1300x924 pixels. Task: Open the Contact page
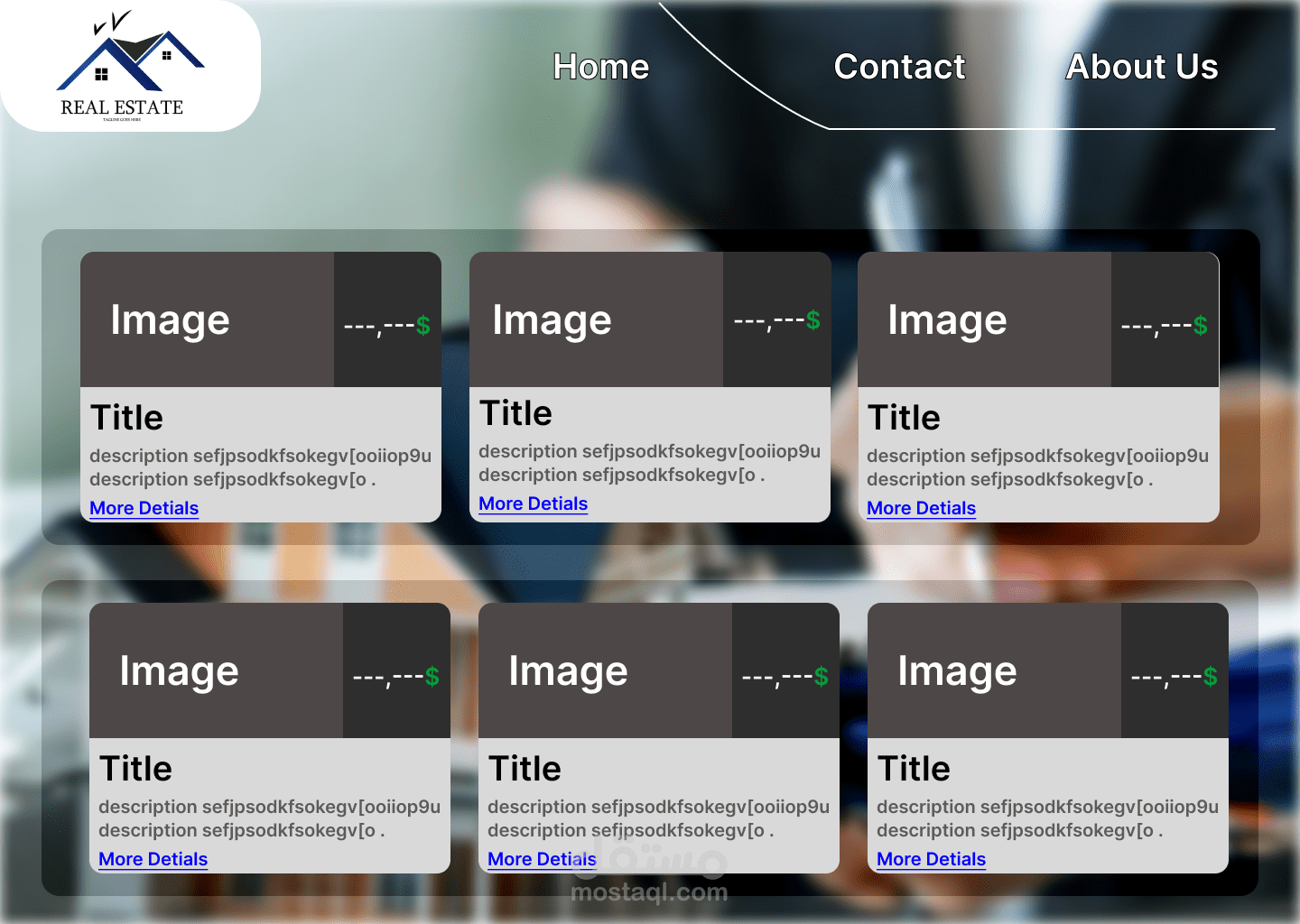click(899, 67)
